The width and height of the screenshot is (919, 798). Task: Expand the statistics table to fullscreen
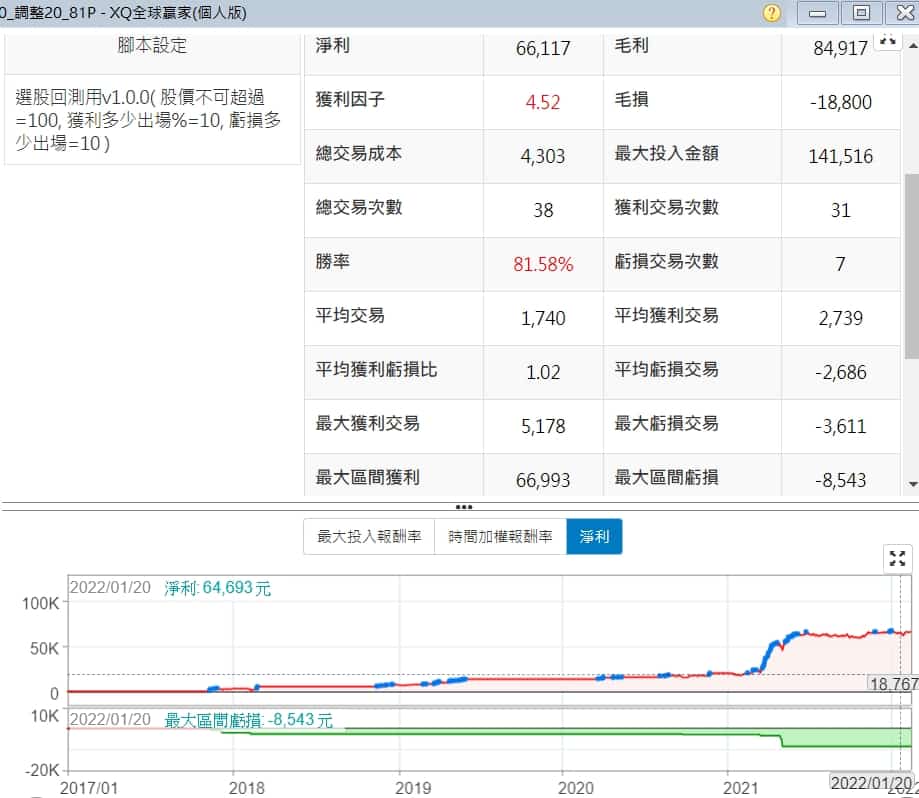[887, 41]
